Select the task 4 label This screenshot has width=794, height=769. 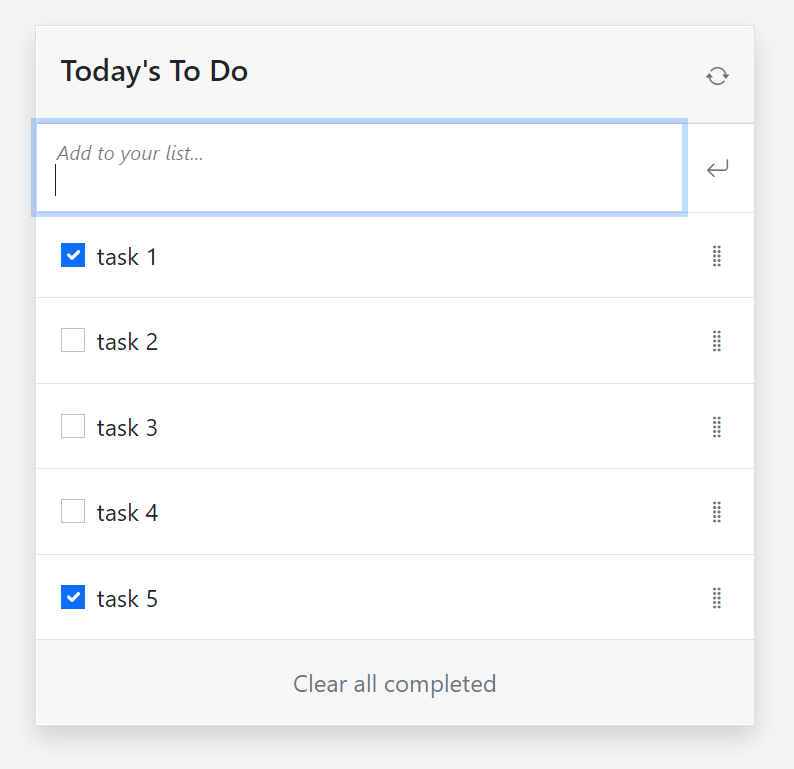coord(127,513)
